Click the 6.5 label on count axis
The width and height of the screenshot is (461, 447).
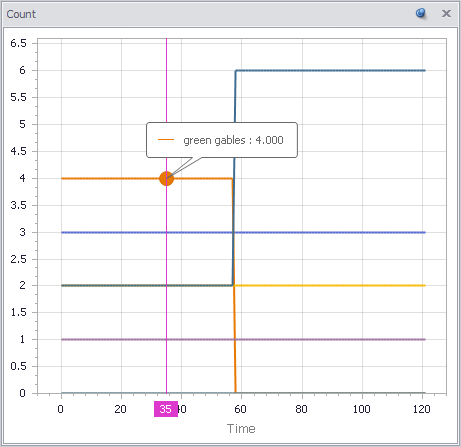pos(18,43)
